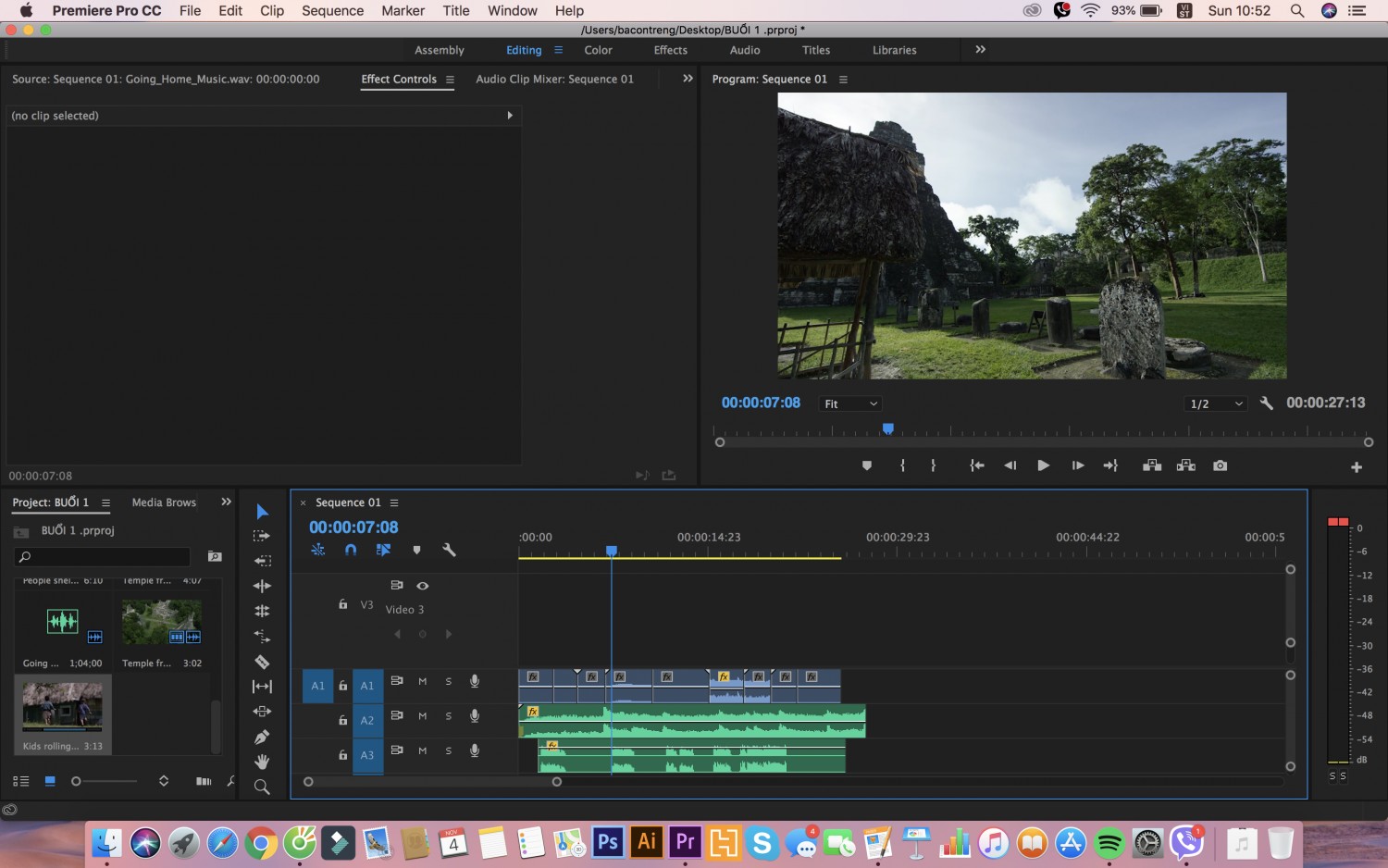This screenshot has height=868, width=1388.
Task: Toggle lock on track A3
Action: 343,755
